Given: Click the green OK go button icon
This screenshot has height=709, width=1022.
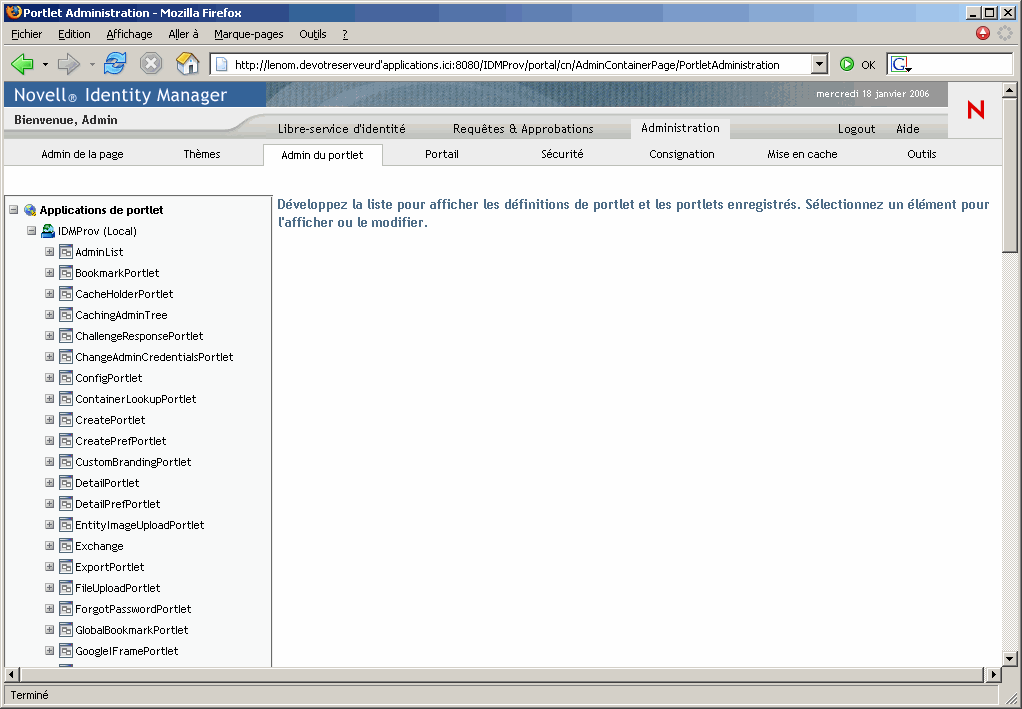Looking at the screenshot, I should [847, 64].
